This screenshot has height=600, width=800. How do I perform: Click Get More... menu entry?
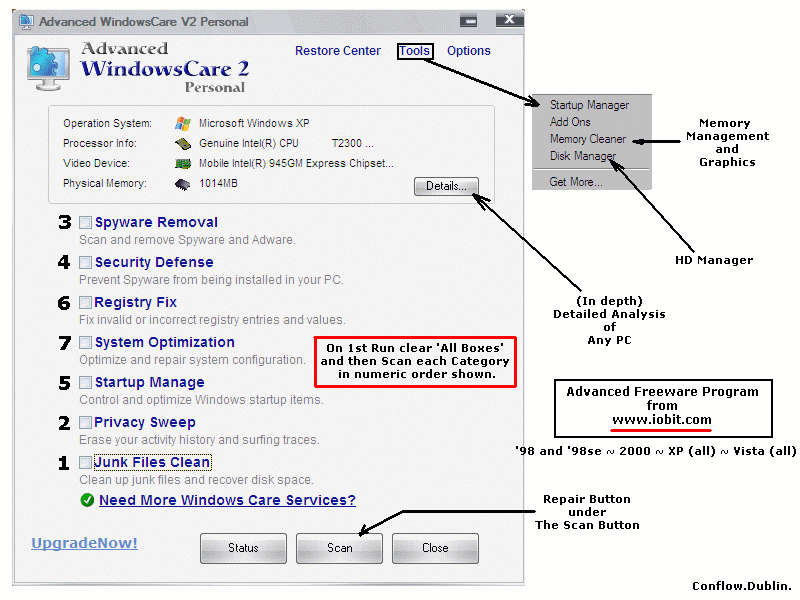point(576,182)
